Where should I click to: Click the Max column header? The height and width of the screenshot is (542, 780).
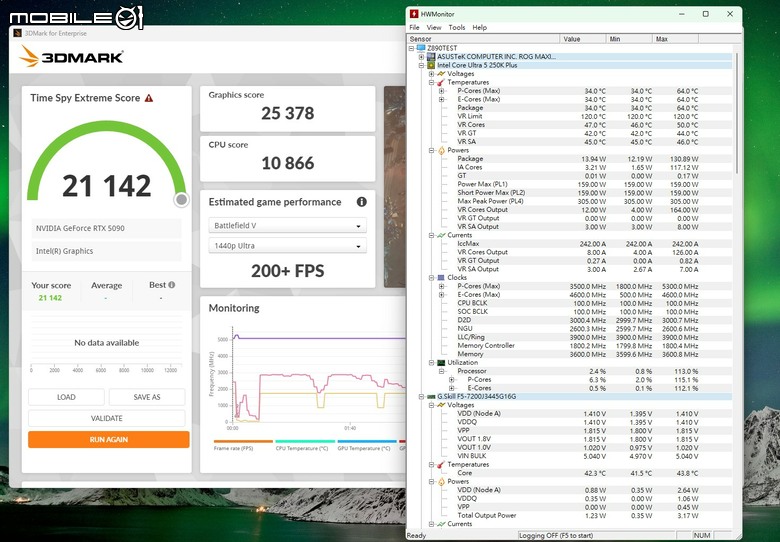pos(676,39)
